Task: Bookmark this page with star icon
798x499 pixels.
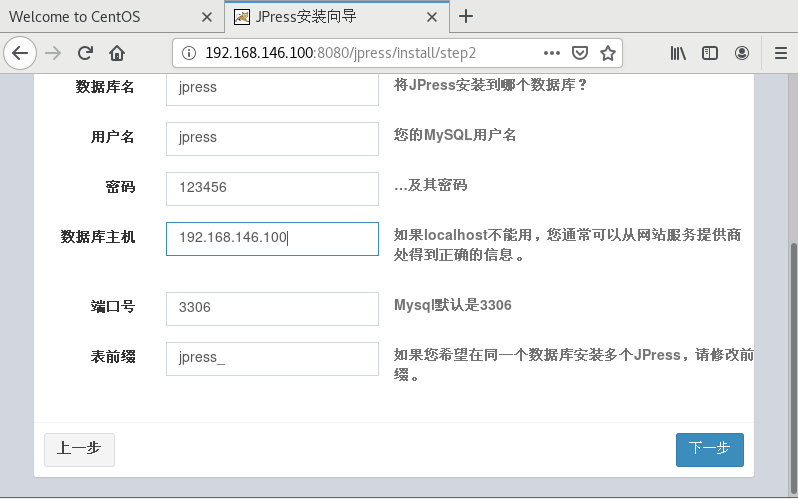Action: (x=608, y=53)
